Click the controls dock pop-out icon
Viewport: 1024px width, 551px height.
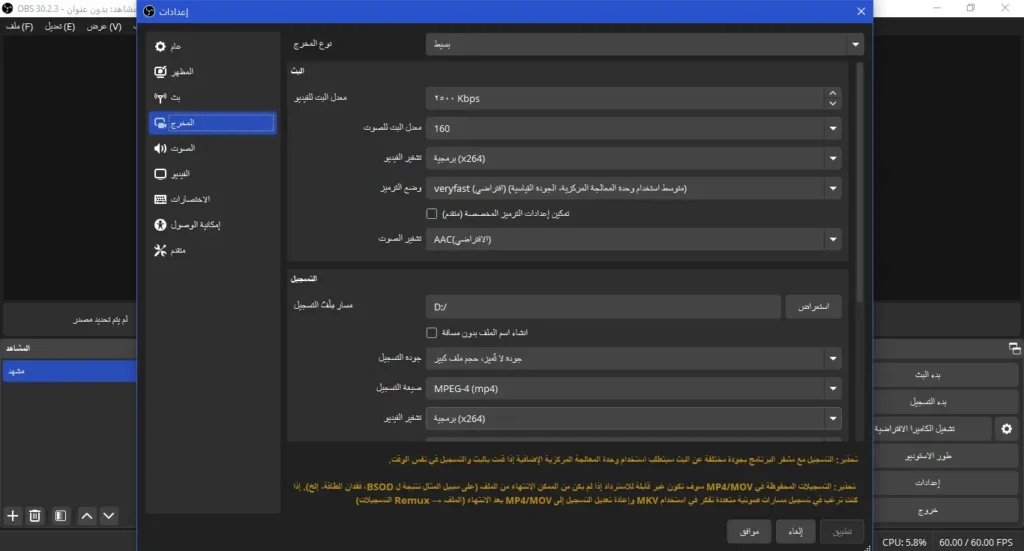[1014, 349]
